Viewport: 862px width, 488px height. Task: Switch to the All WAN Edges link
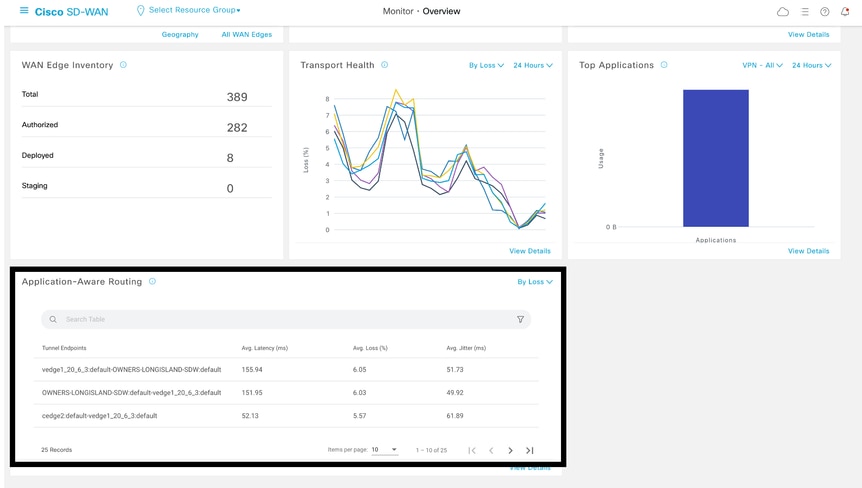[x=247, y=34]
